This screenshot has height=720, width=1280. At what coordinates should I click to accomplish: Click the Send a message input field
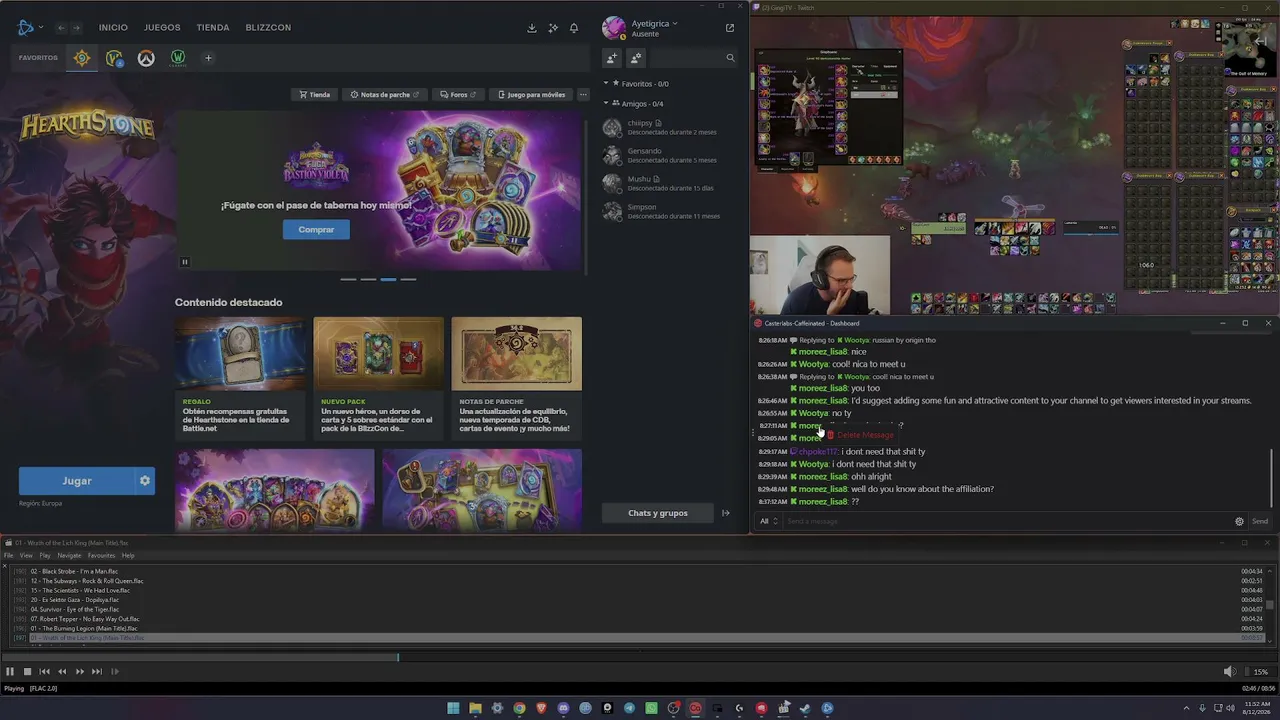pyautogui.click(x=1007, y=521)
